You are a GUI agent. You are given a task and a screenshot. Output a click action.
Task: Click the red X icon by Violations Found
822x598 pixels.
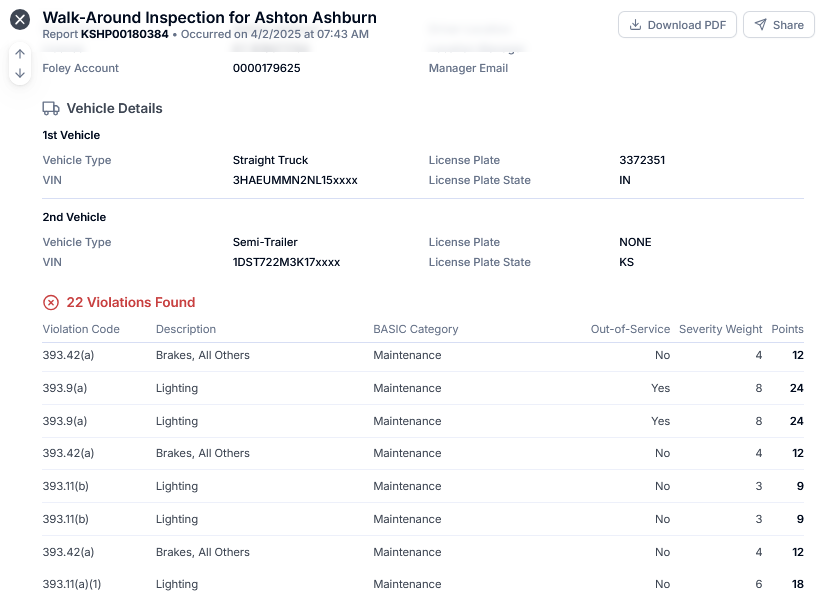[51, 303]
